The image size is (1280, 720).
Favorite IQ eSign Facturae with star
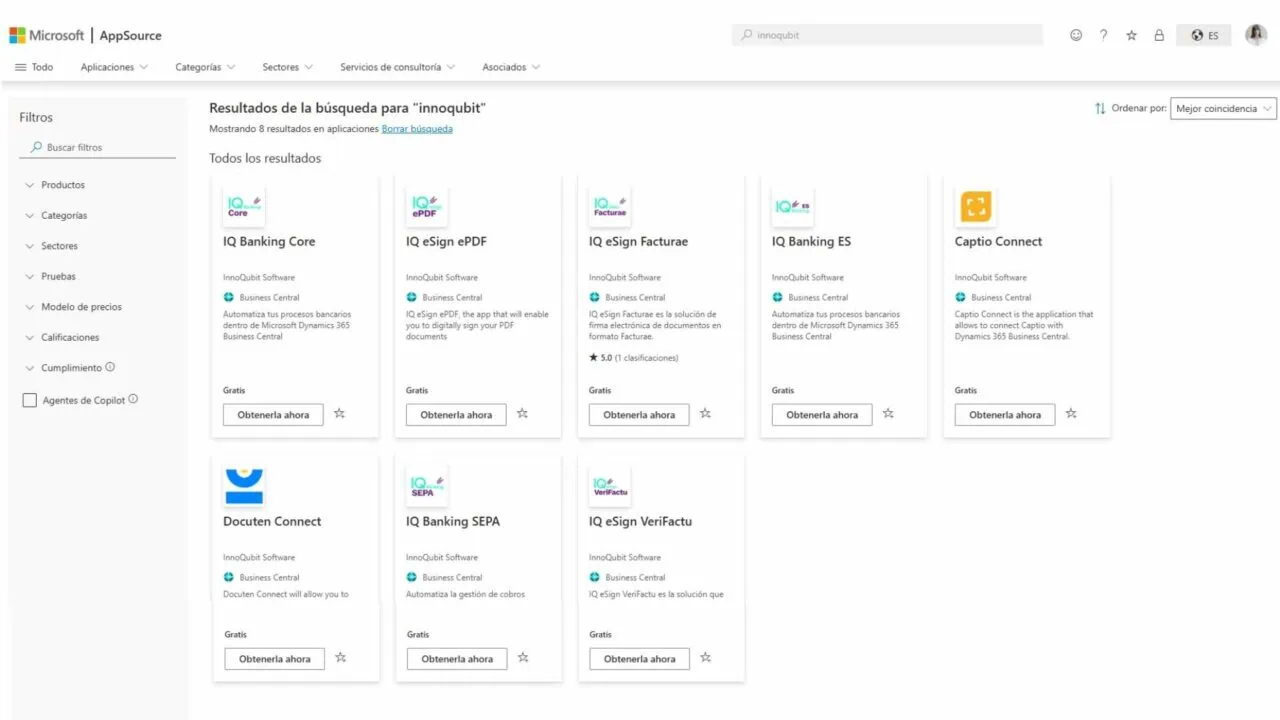tap(705, 413)
